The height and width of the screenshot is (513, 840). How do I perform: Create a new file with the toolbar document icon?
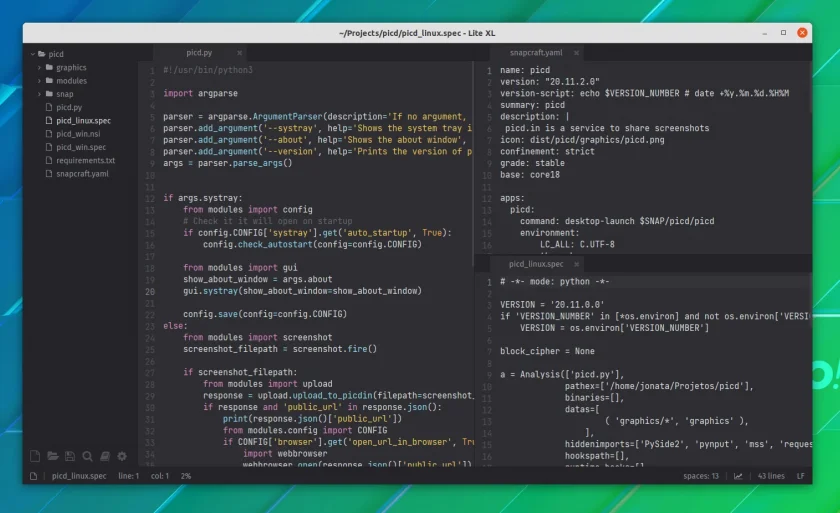click(x=35, y=456)
